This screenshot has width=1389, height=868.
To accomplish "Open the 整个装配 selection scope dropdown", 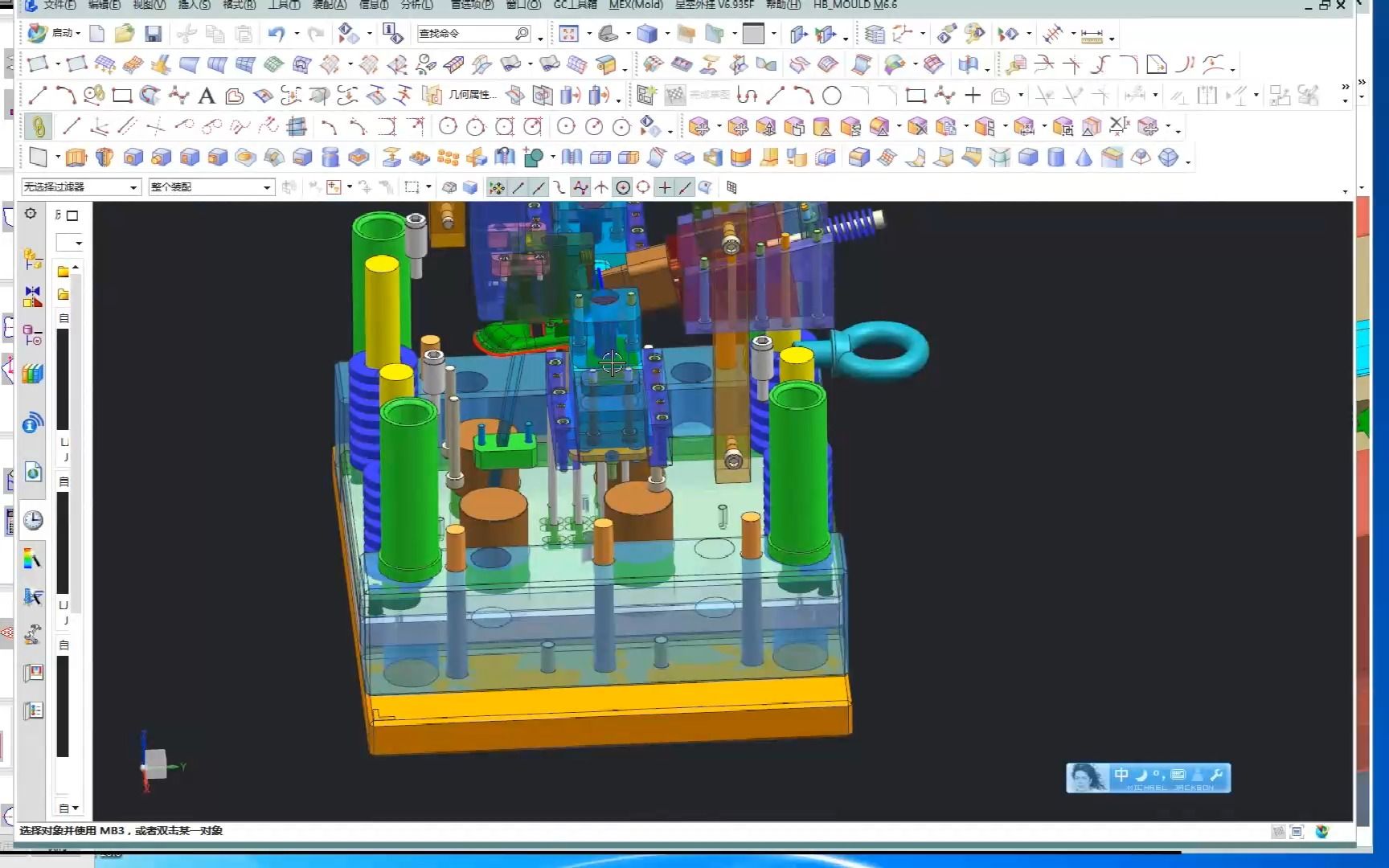I will point(211,186).
